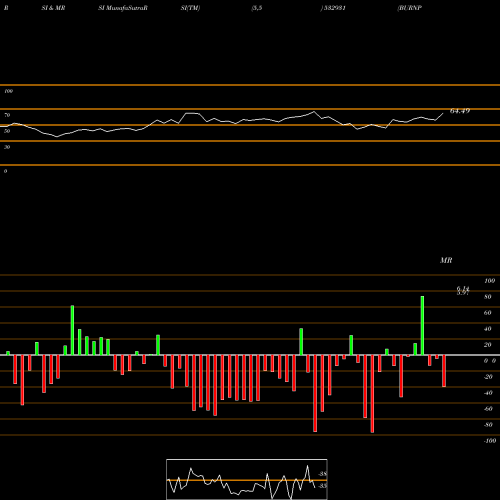This screenshot has width=500, height=500.
Task: Click the 64.49 RSI value label
Action: [x=460, y=111]
